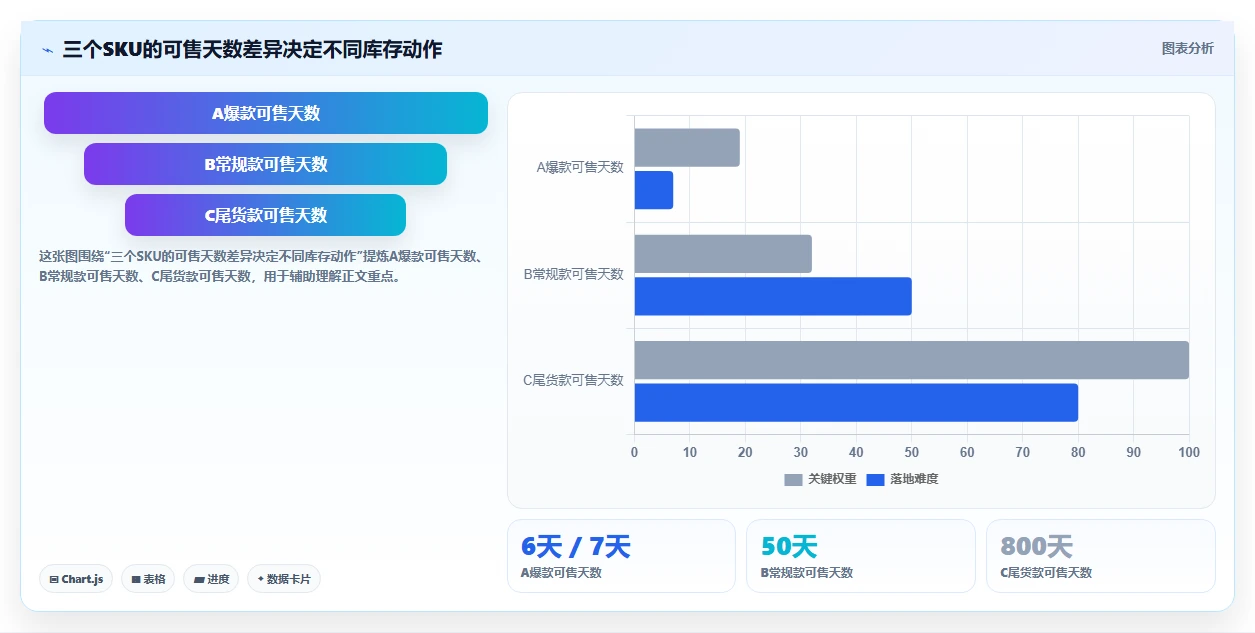
Task: Open the 6天 / 7天 data card
Action: point(621,556)
